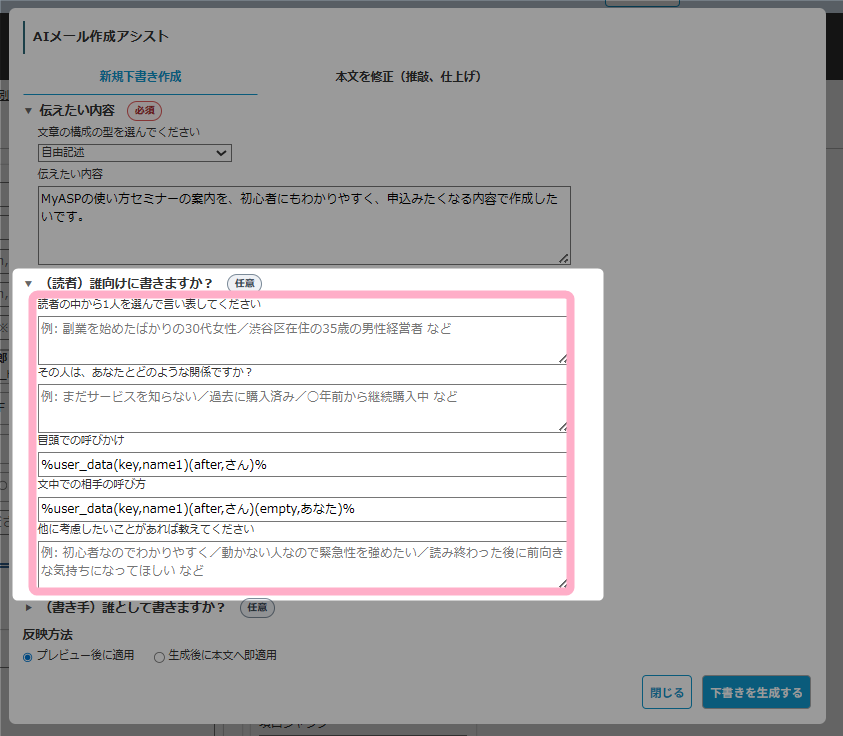This screenshot has height=736, width=843.
Task: Collapse the （読者）誰向けに書きますか？ section
Action: click(x=29, y=284)
